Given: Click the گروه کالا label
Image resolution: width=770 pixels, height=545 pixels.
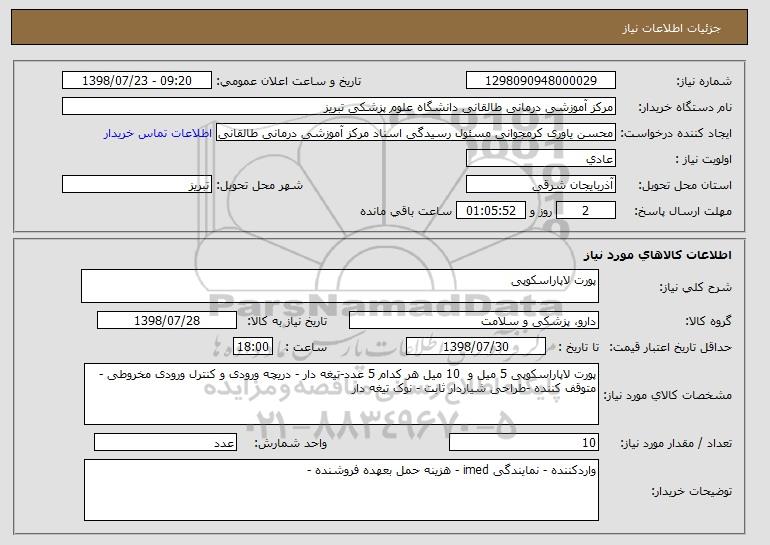Looking at the screenshot, I should [x=708, y=322].
